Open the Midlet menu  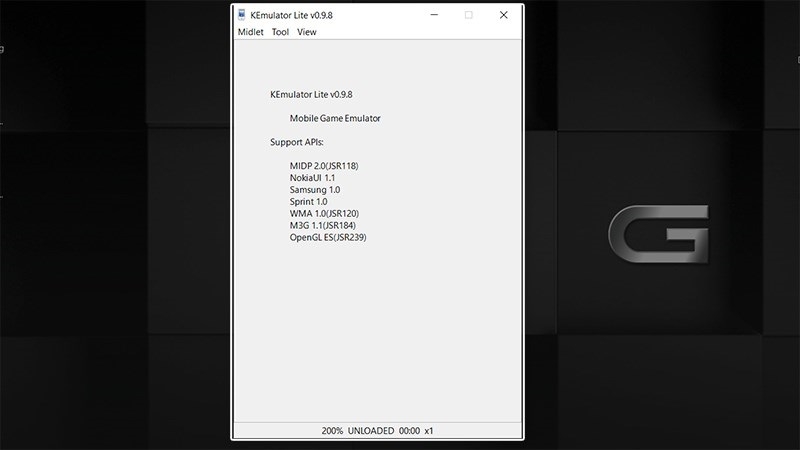(250, 32)
